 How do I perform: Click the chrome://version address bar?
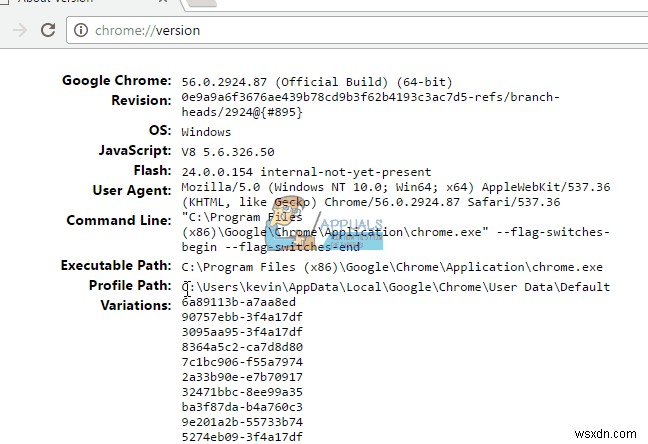pyautogui.click(x=357, y=30)
